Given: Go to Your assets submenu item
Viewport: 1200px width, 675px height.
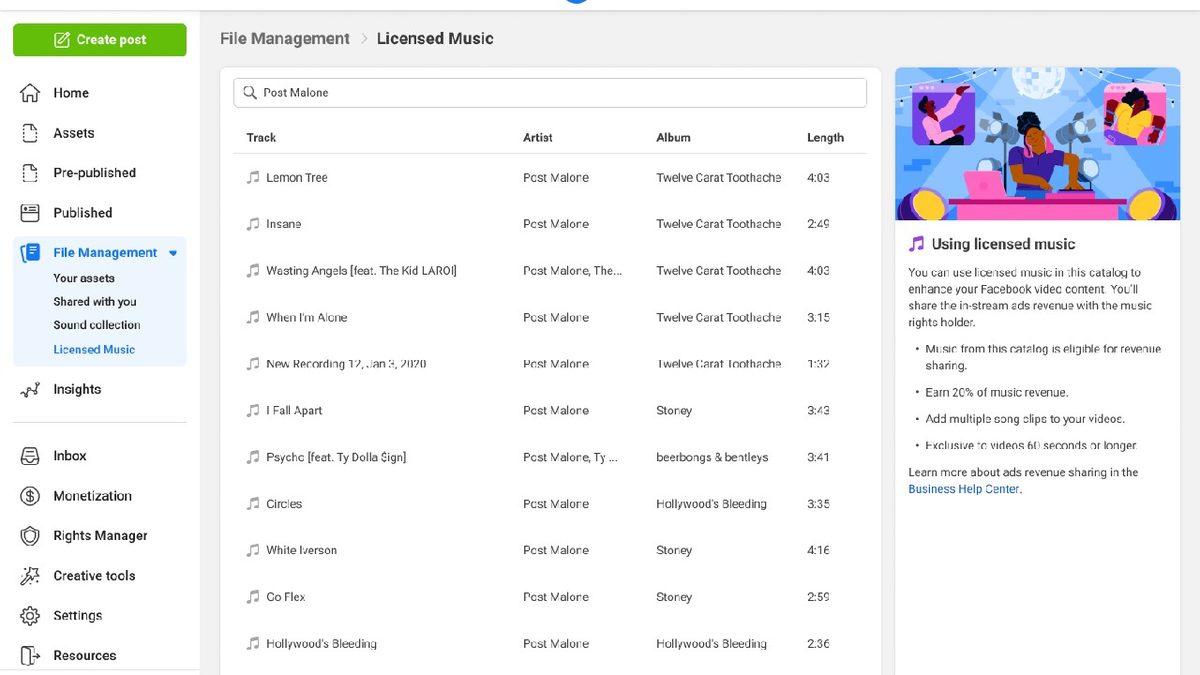Looking at the screenshot, I should (x=84, y=279).
